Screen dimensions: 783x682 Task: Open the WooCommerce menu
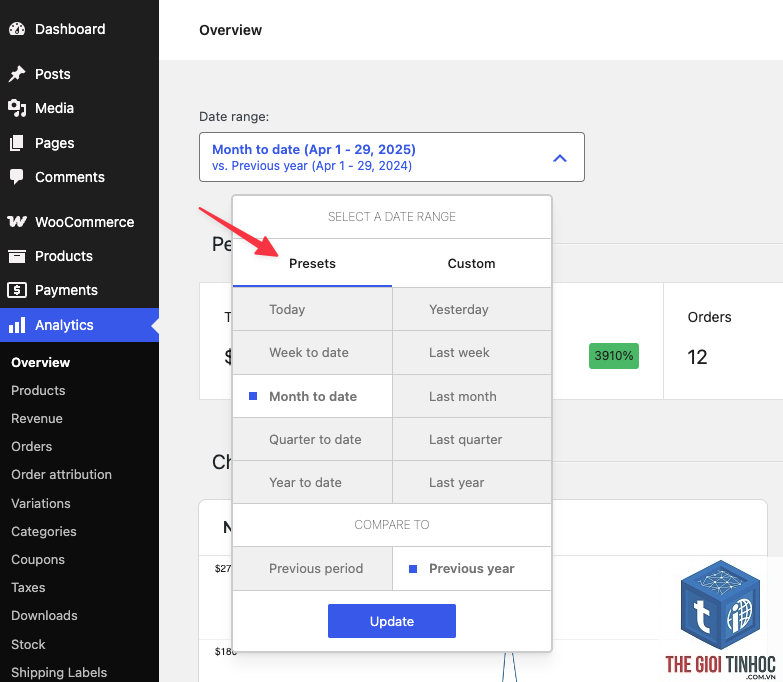[79, 222]
